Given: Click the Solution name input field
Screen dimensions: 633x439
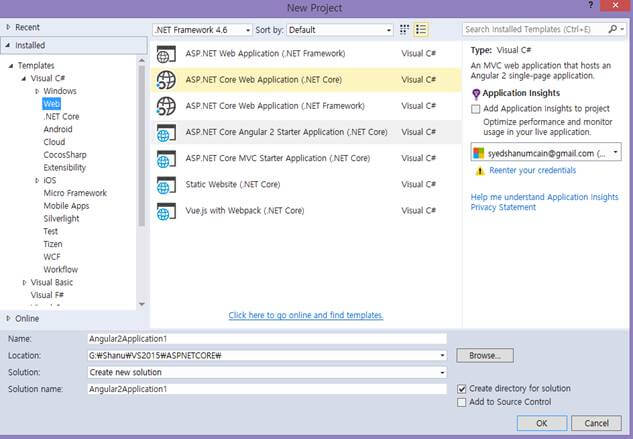Looking at the screenshot, I should (x=267, y=389).
